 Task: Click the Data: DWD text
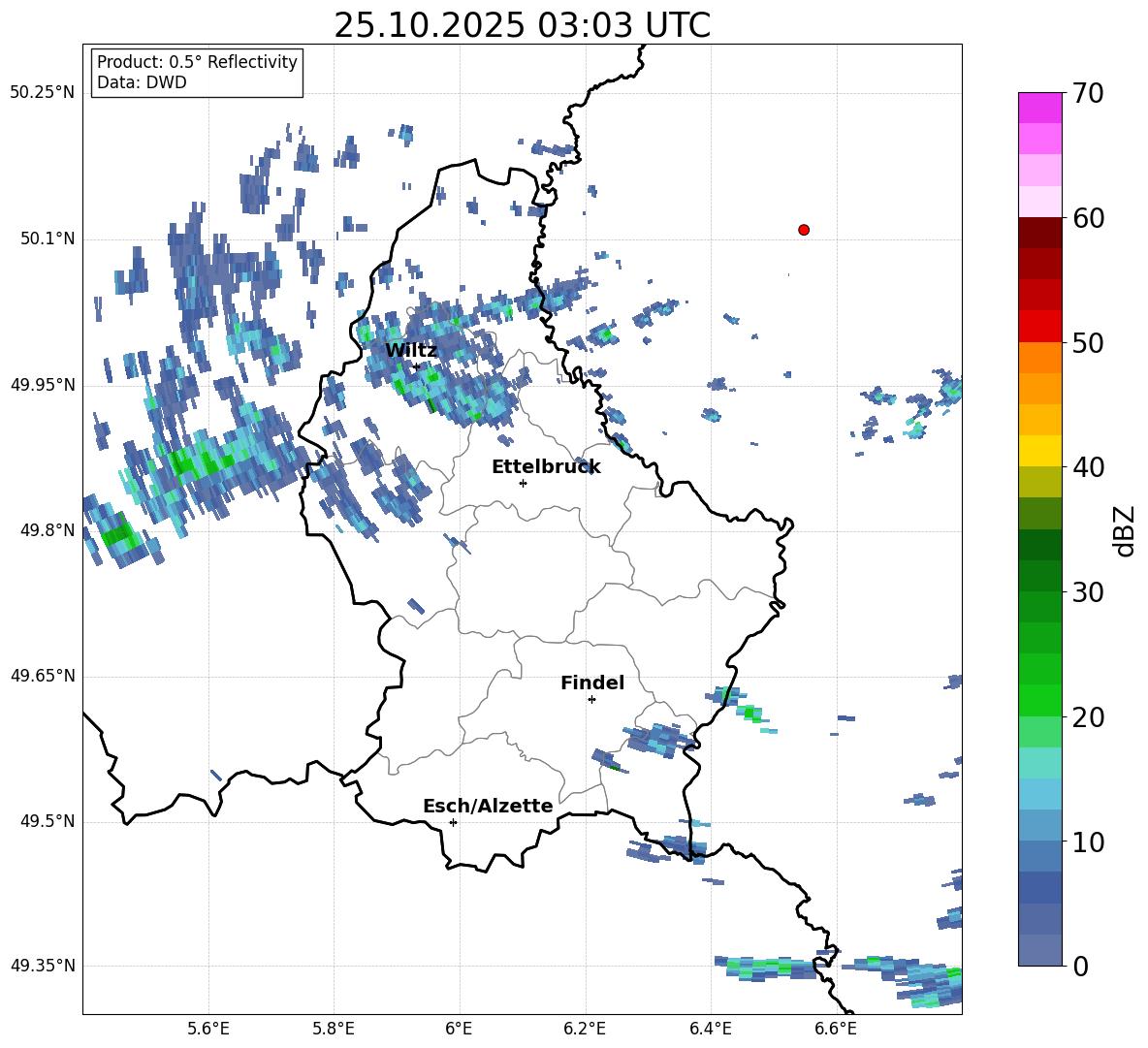pos(142,82)
